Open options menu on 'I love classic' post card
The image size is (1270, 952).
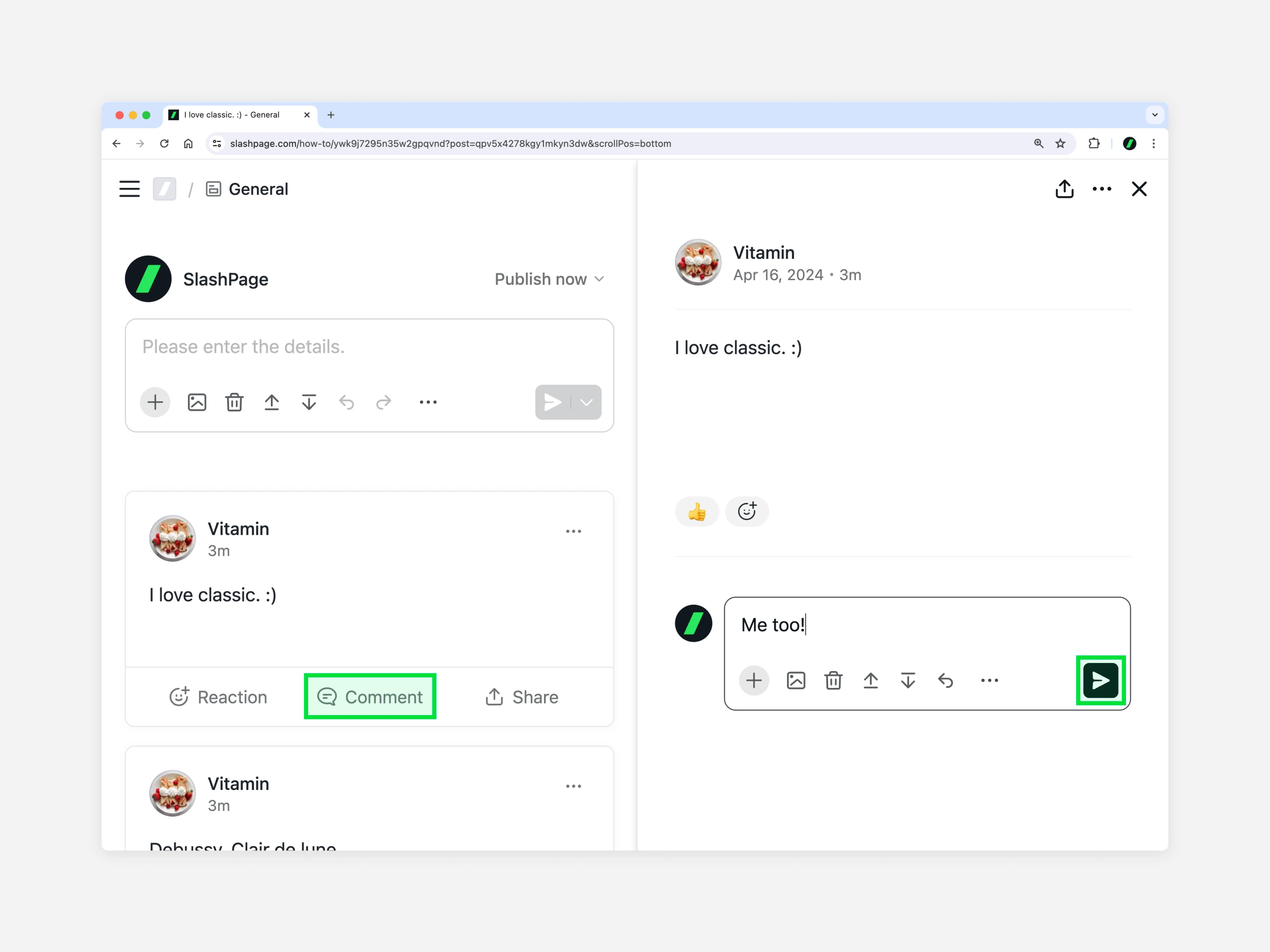[574, 531]
